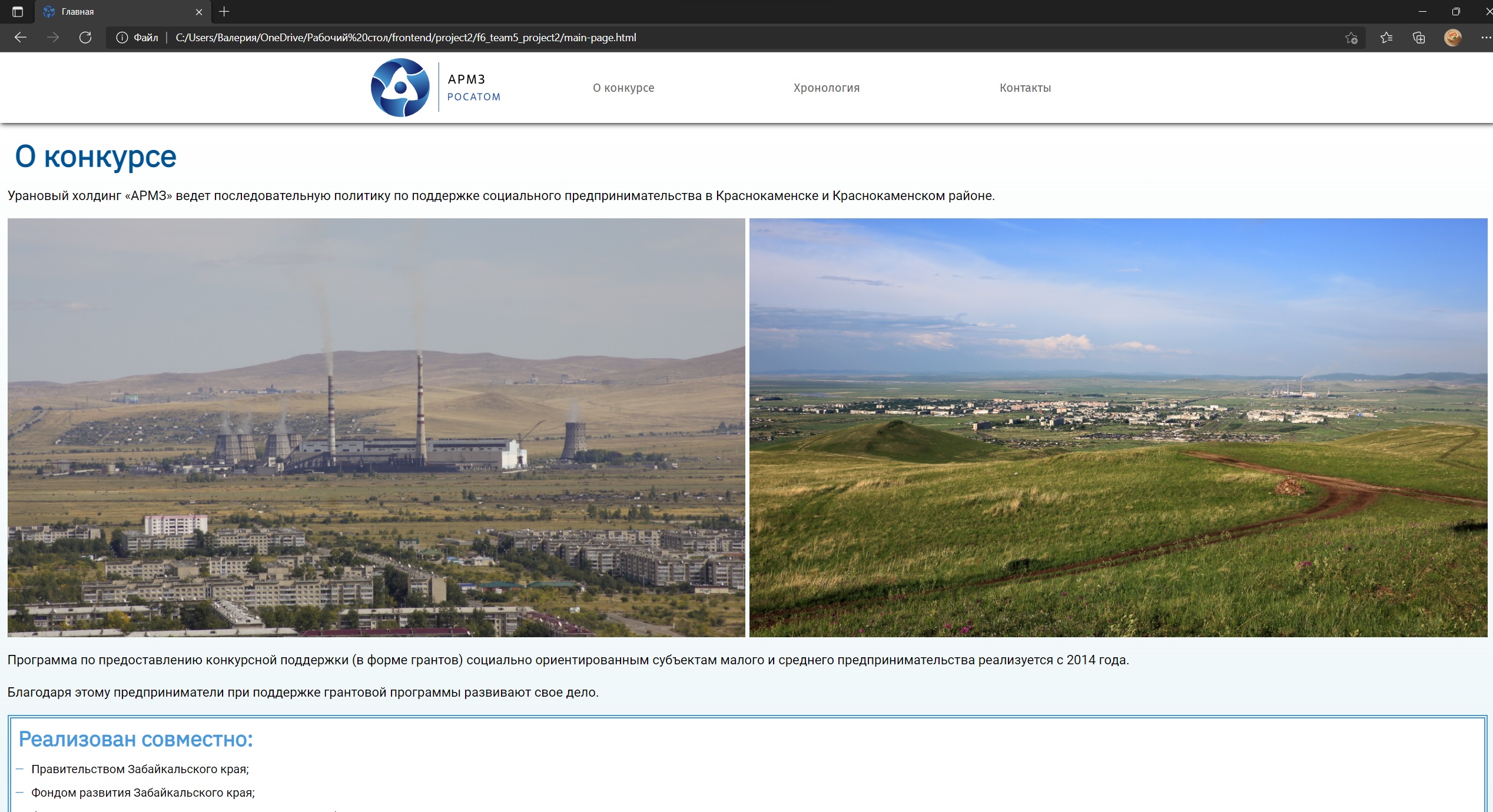1493x812 pixels.
Task: Open a new browser tab
Action: [223, 11]
